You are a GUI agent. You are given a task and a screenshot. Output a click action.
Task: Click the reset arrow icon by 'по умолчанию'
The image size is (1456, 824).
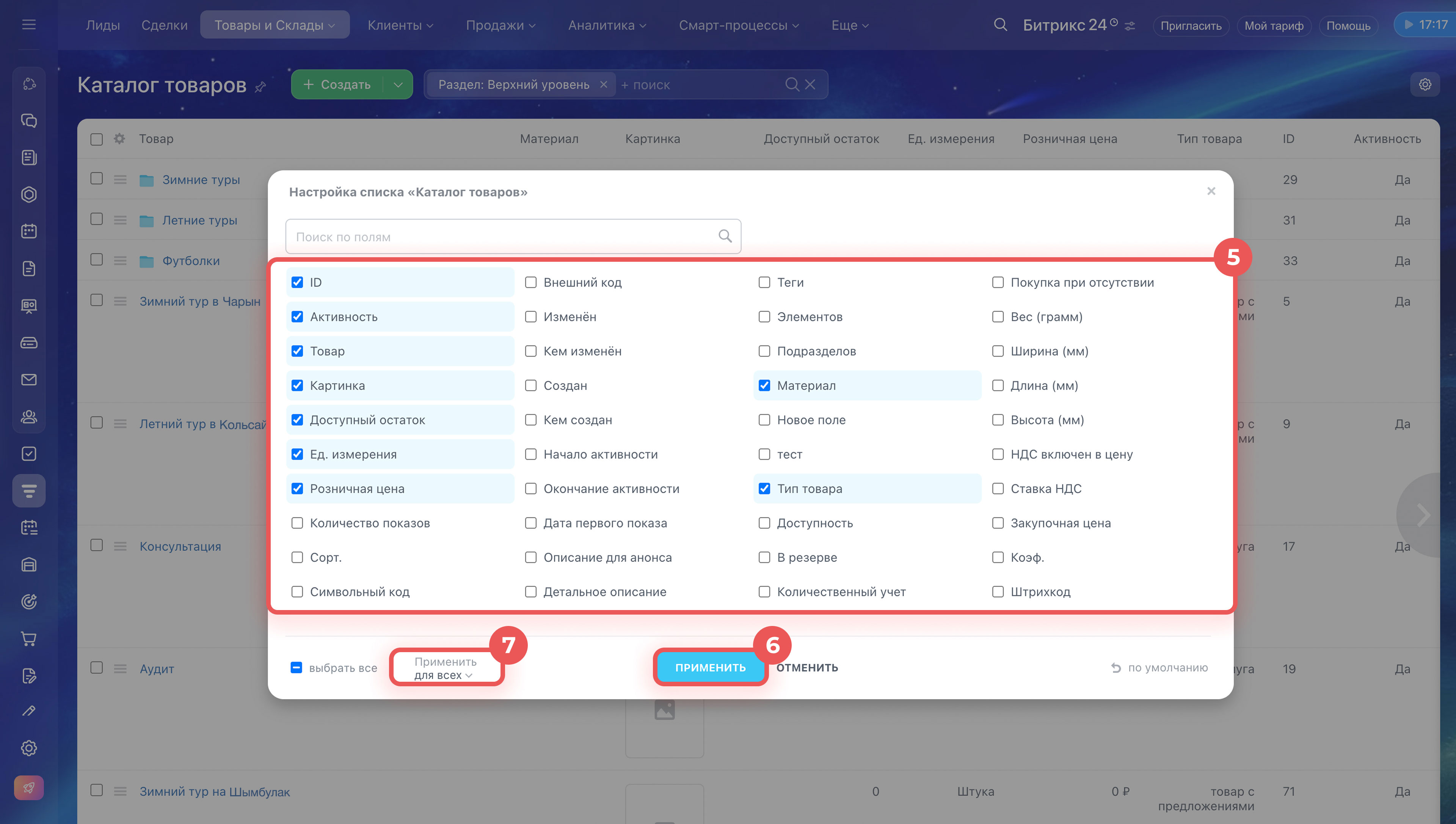point(1116,668)
